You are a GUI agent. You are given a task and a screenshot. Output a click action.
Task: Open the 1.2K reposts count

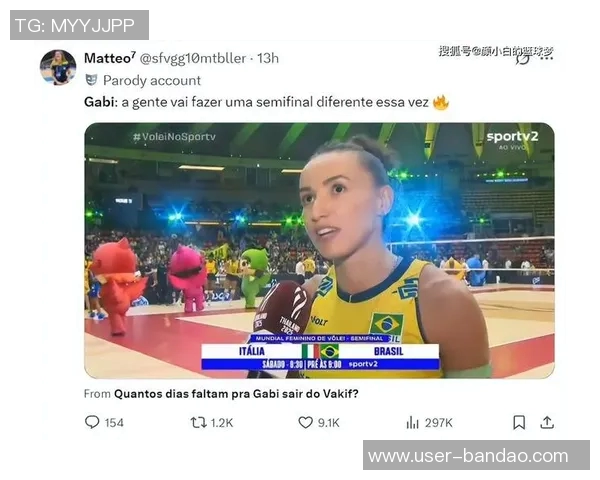point(222,423)
